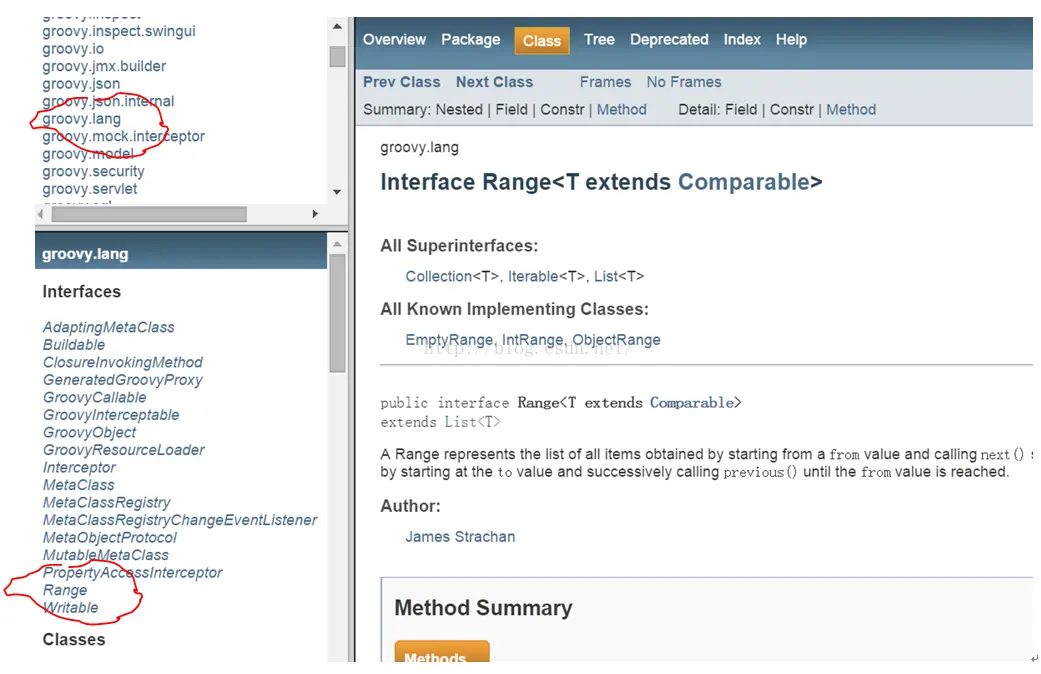Screen dimensions: 1041x674
Task: Open the Writable interface link
Action: [x=70, y=608]
